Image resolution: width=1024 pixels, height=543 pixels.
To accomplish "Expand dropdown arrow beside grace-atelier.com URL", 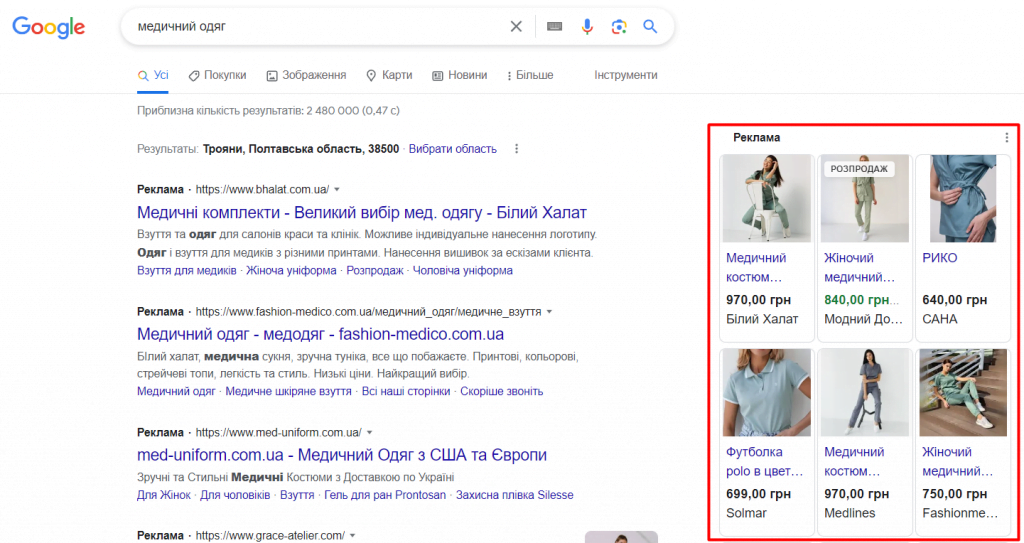I will click(353, 536).
